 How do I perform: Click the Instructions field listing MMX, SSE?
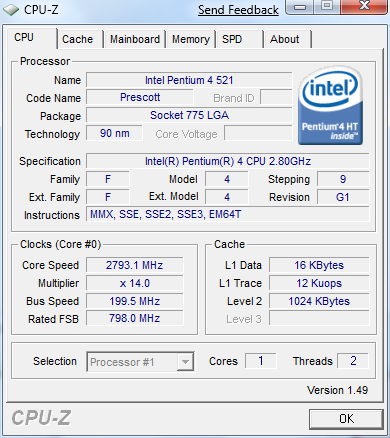click(x=228, y=214)
